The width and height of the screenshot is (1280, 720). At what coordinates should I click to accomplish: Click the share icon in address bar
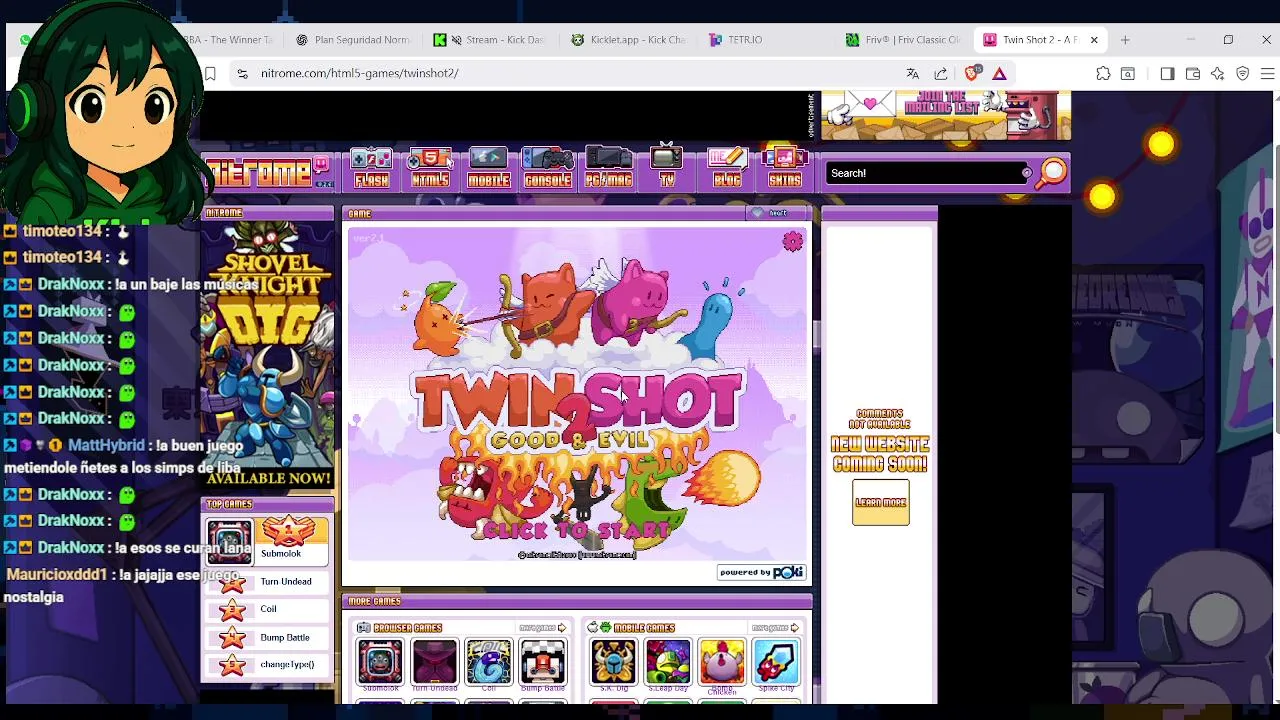[941, 73]
